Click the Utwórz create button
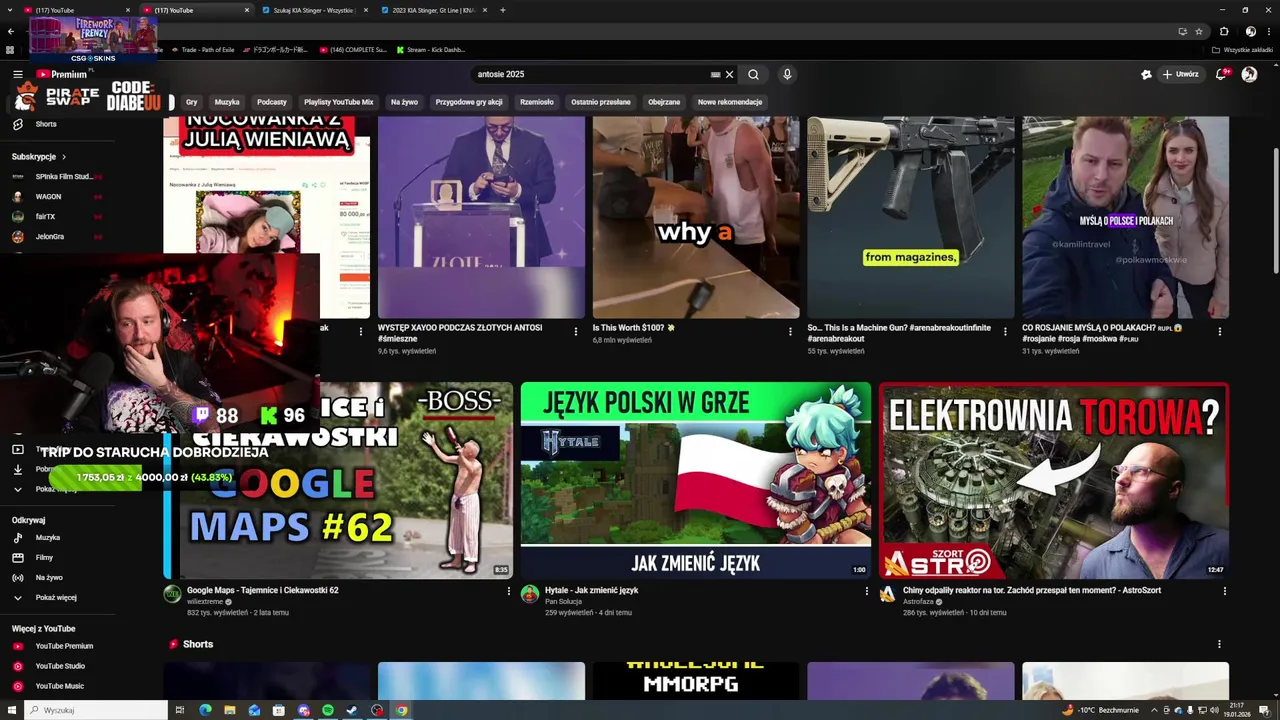The image size is (1280, 720). coord(1180,74)
